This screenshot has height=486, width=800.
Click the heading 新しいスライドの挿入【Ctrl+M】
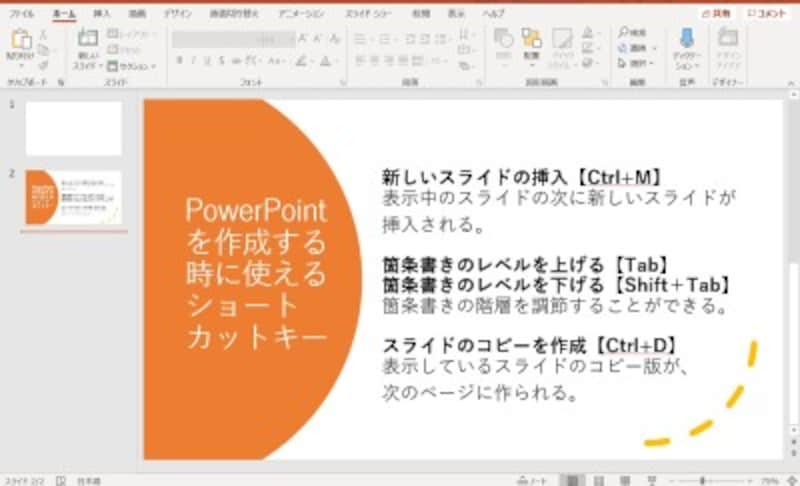(522, 177)
